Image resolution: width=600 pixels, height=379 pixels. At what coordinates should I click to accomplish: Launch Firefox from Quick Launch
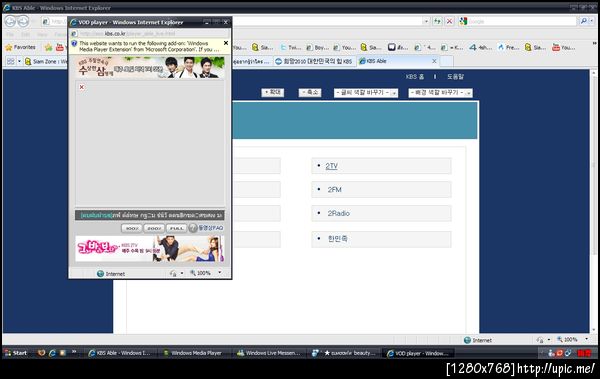[41, 353]
